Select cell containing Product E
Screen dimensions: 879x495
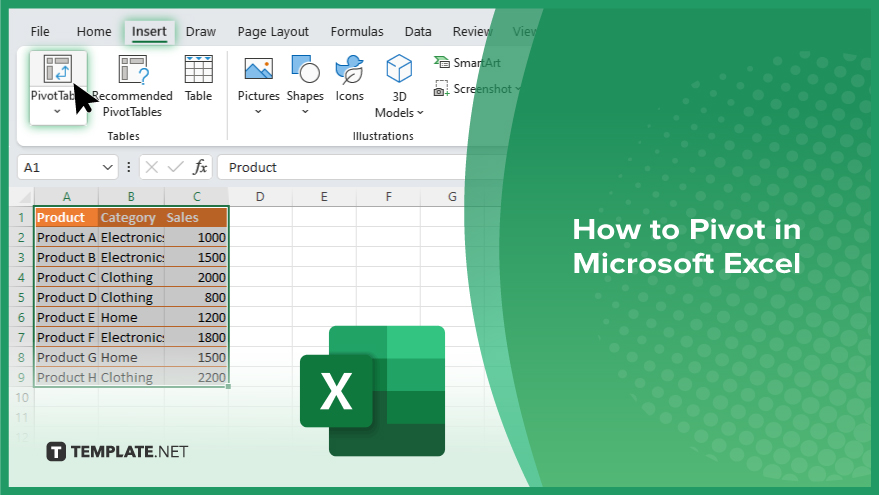(x=66, y=317)
